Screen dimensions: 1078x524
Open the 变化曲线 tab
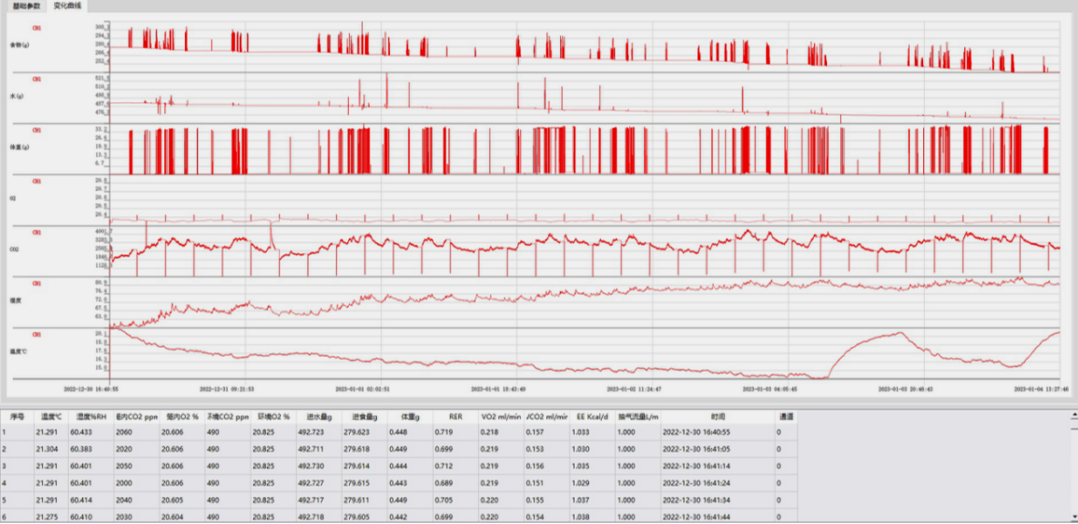(67, 6)
